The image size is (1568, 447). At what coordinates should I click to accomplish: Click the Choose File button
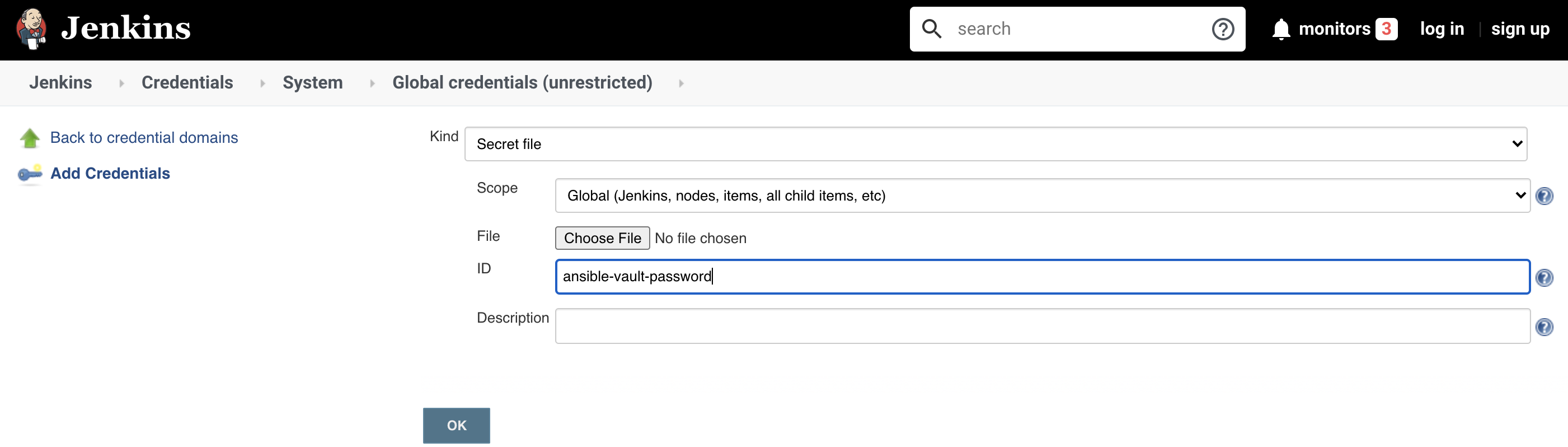click(602, 238)
